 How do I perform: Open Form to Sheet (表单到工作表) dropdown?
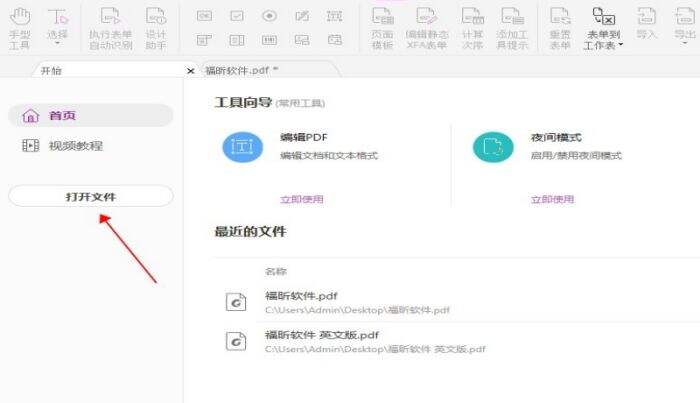click(604, 28)
